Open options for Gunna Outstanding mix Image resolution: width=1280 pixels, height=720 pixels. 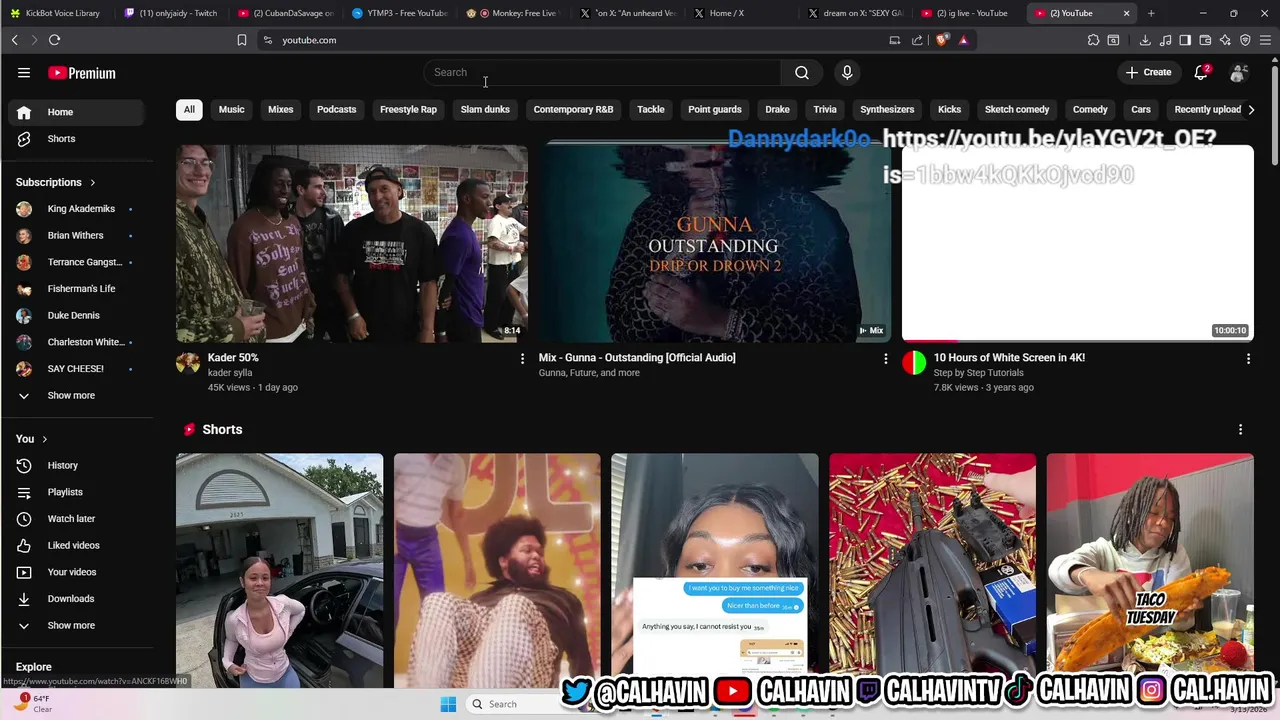[885, 358]
